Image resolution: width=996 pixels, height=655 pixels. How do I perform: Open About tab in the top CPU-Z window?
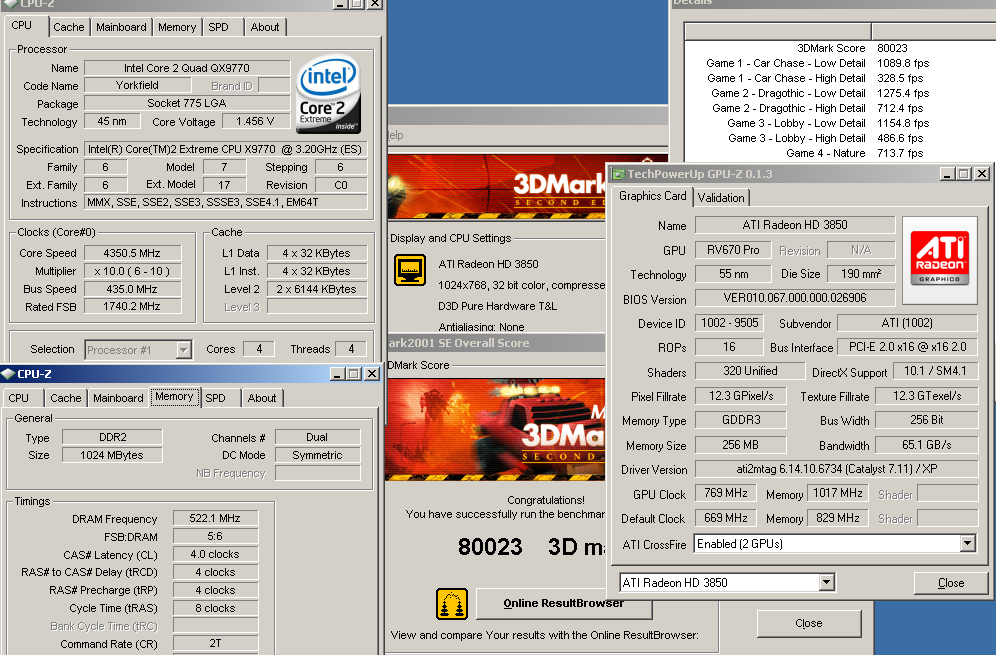[x=265, y=27]
